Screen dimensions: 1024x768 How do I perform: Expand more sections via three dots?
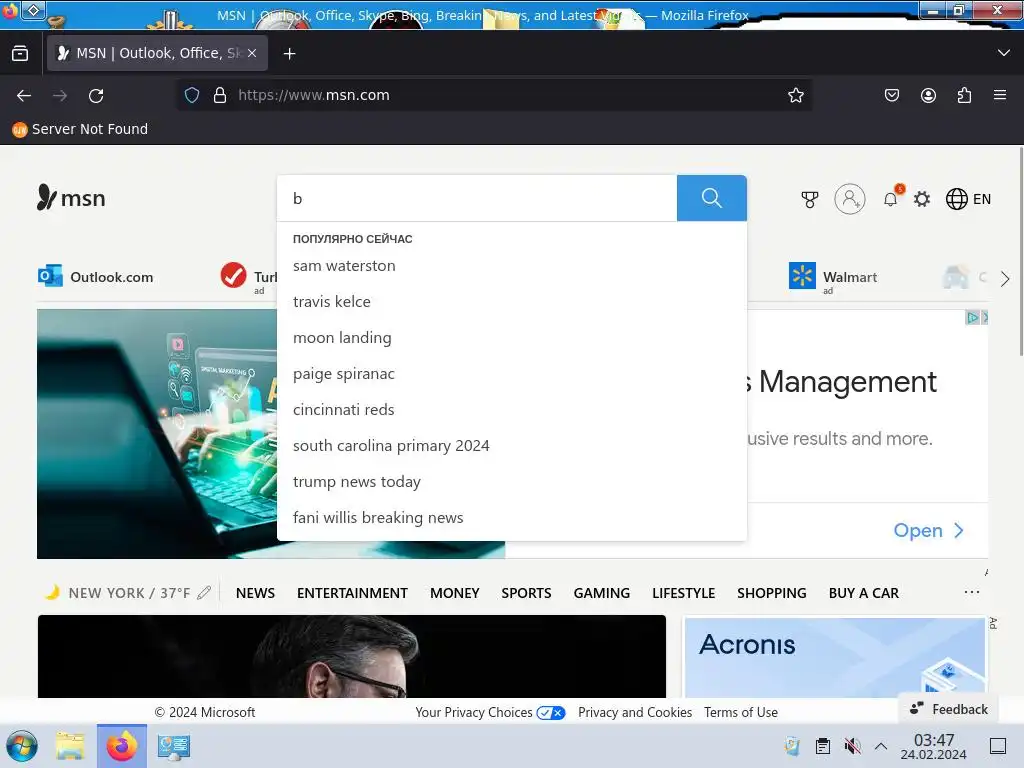click(x=972, y=592)
